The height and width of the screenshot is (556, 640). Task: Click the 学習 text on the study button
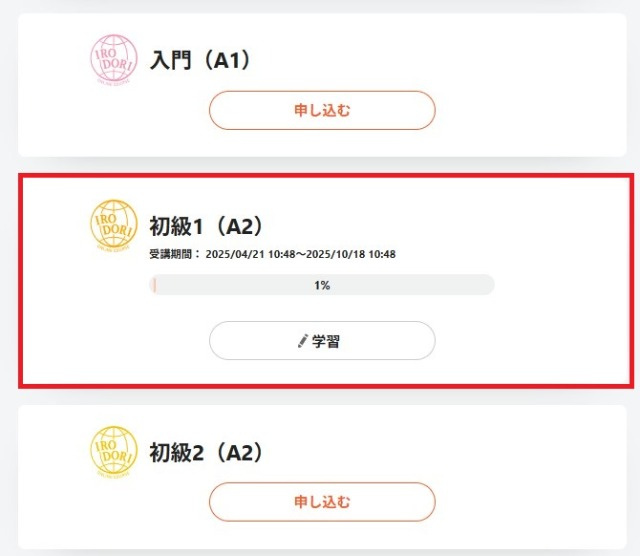coord(326,341)
